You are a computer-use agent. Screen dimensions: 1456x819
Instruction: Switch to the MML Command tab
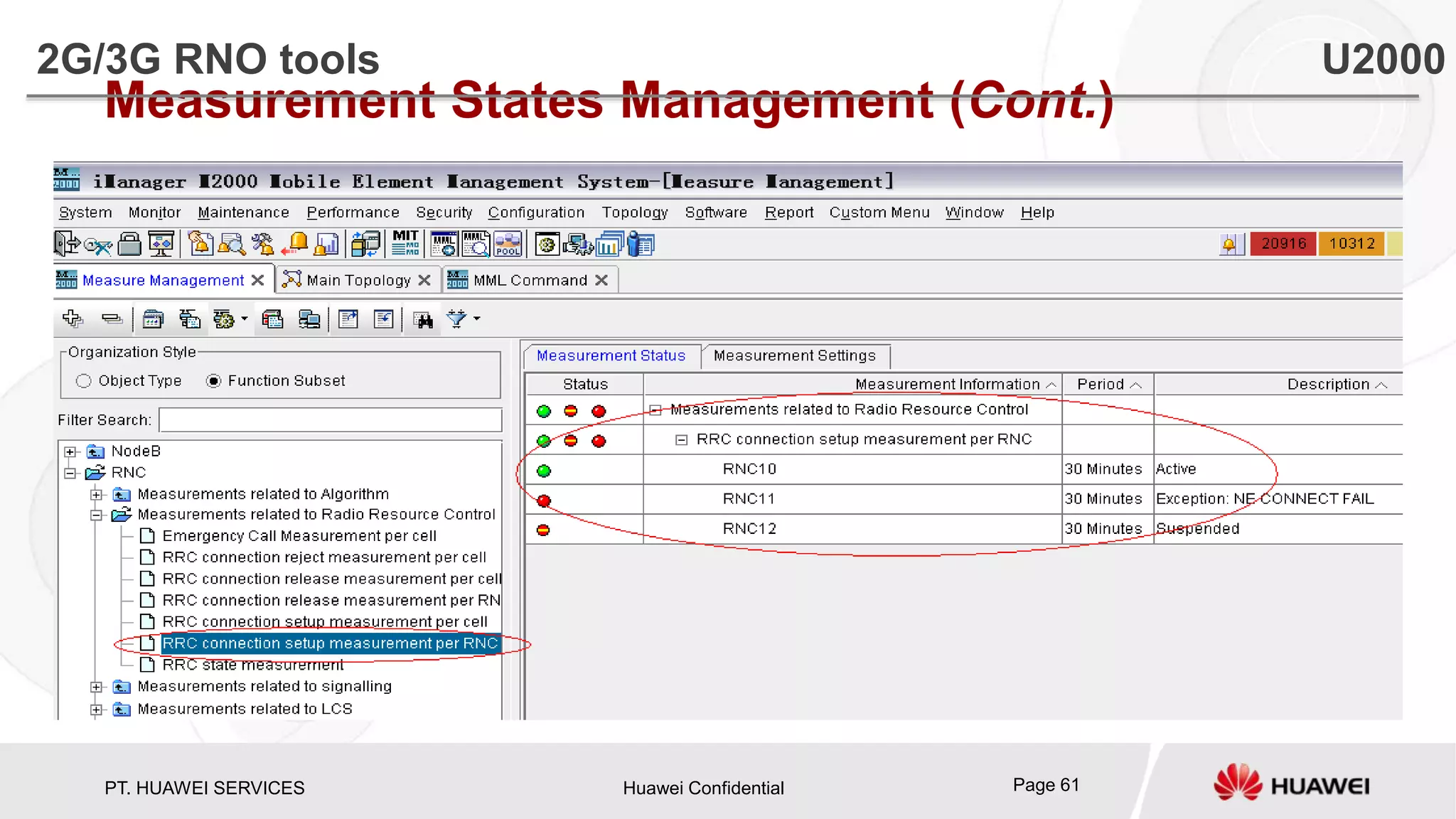[530, 280]
